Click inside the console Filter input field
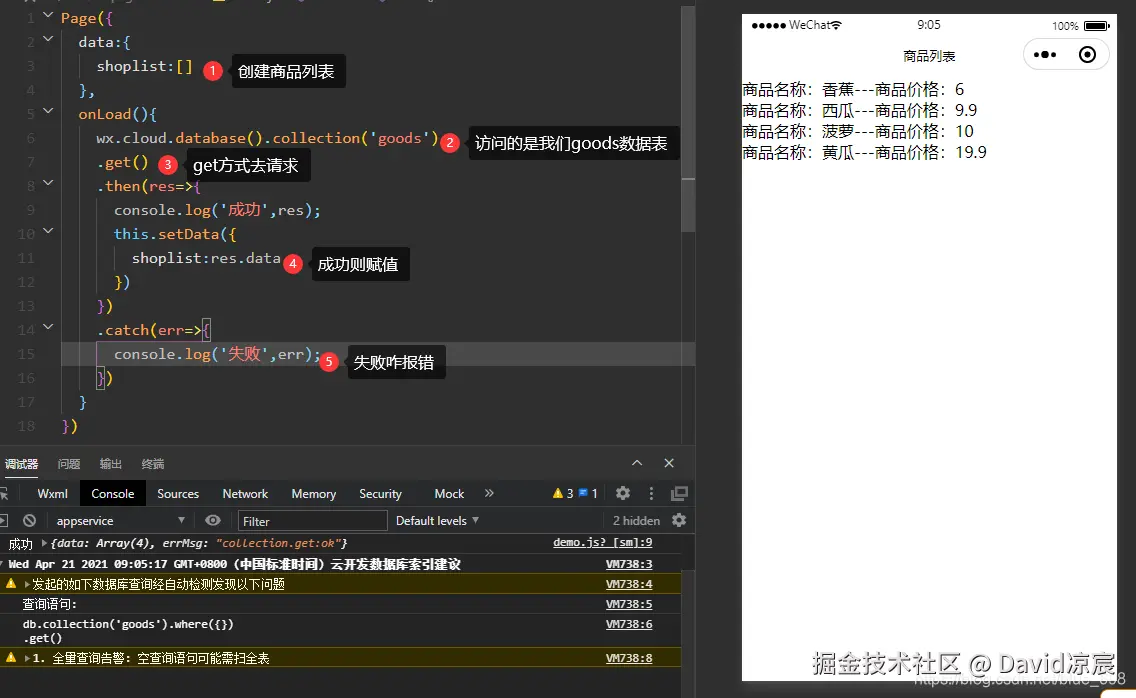The width and height of the screenshot is (1136, 698). [310, 520]
